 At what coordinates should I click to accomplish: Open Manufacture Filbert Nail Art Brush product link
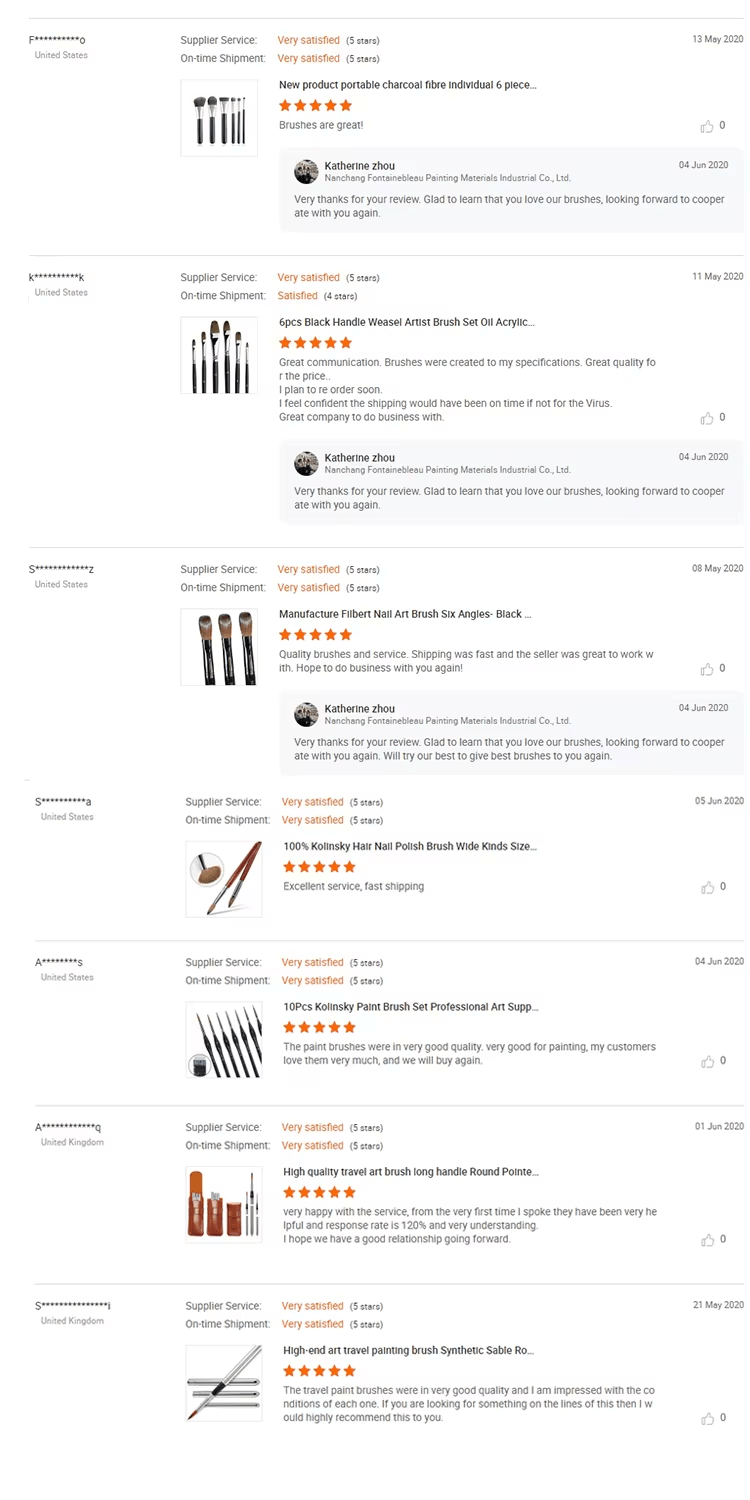405,614
